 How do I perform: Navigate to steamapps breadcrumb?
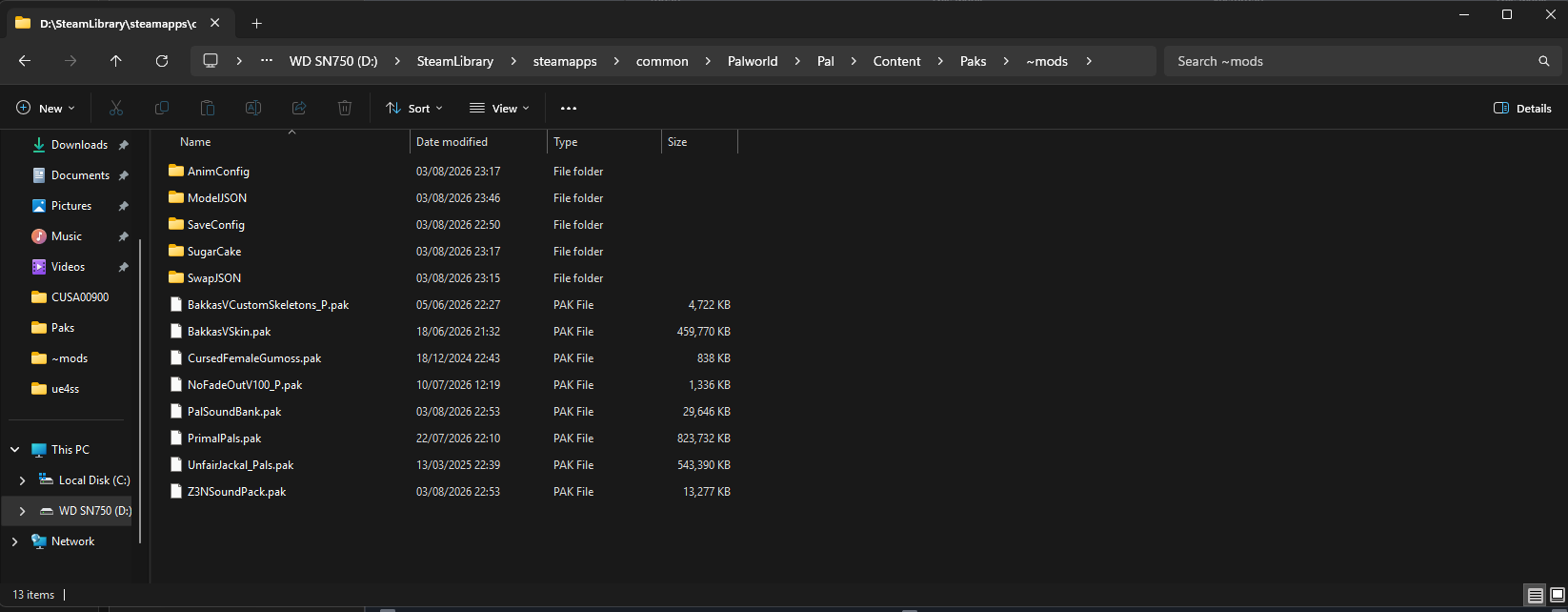tap(565, 61)
